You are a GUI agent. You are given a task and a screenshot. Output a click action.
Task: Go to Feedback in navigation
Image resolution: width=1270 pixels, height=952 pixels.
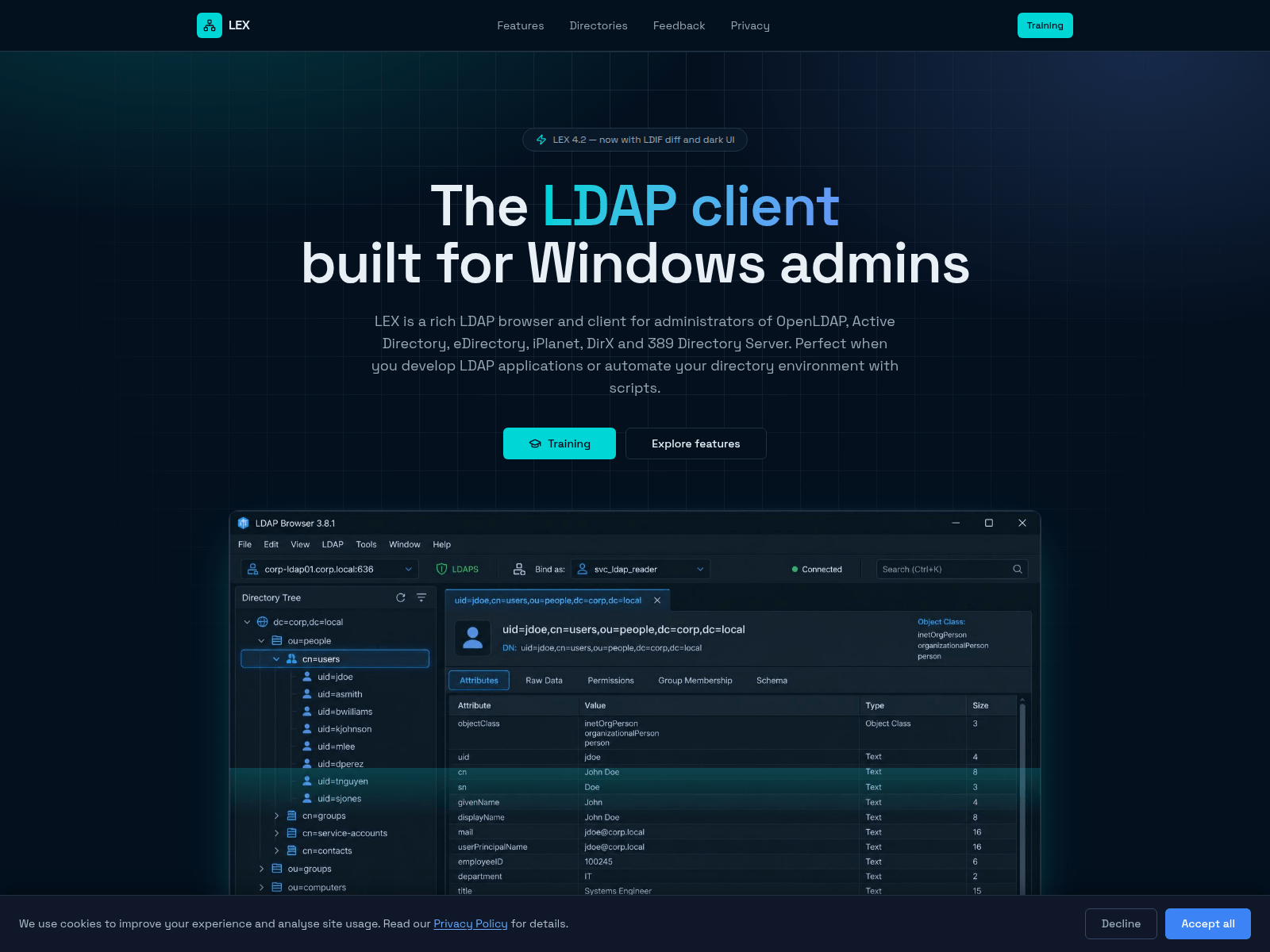coord(679,25)
